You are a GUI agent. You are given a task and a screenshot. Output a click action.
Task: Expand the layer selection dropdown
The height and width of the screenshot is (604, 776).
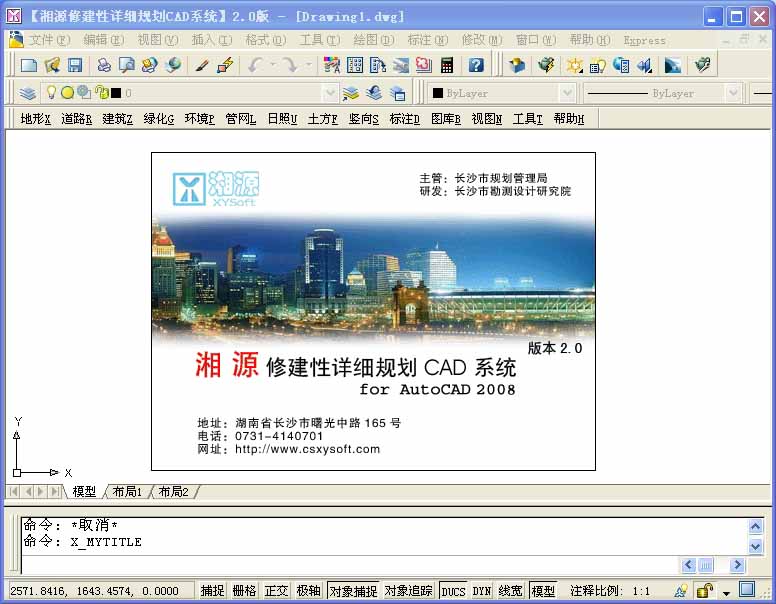[329, 93]
